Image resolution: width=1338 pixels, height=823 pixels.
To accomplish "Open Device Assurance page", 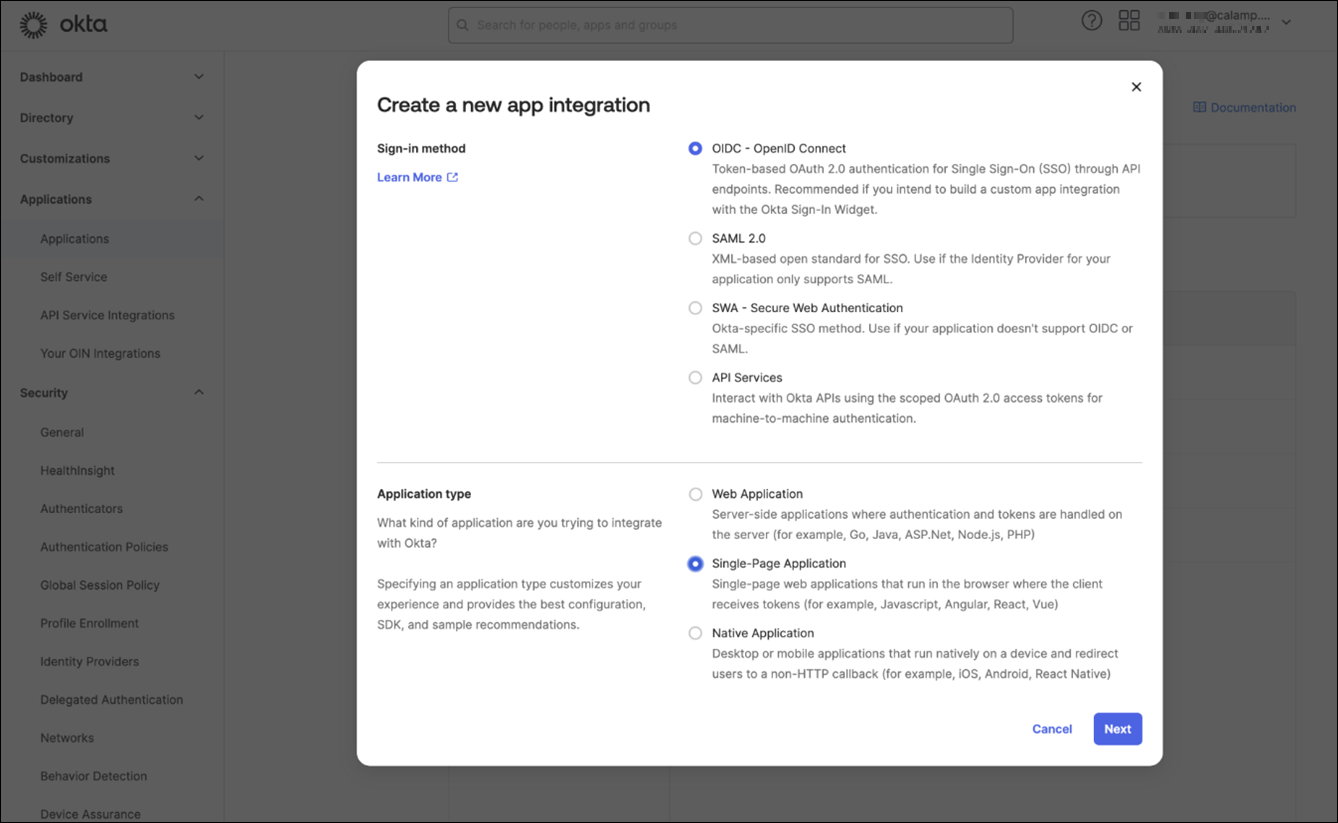I will (x=90, y=814).
